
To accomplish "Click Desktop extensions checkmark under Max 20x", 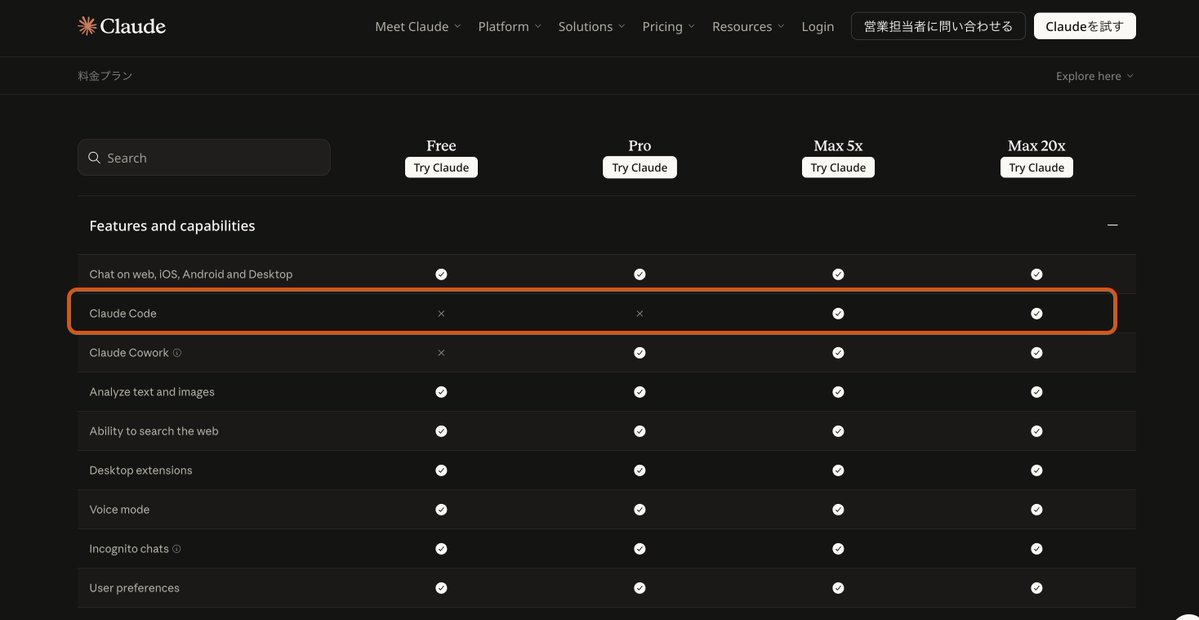I will point(1036,470).
